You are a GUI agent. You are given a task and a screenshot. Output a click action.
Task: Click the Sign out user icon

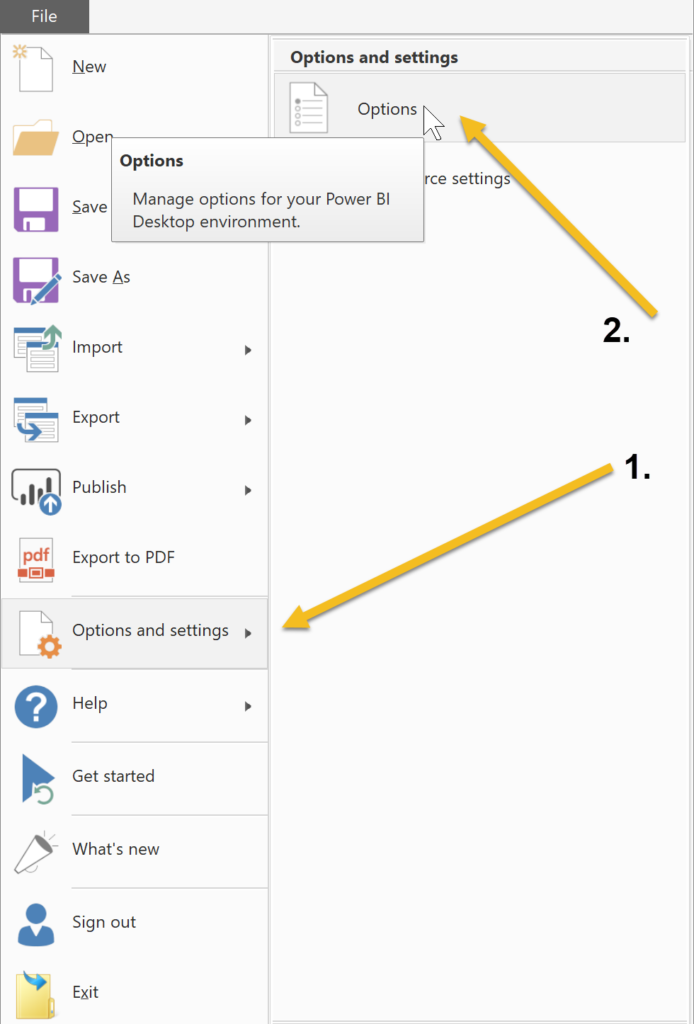point(36,924)
